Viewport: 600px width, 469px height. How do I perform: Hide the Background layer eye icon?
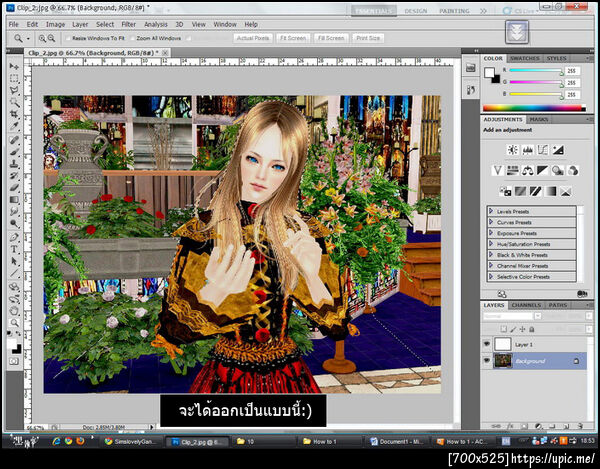pos(487,361)
